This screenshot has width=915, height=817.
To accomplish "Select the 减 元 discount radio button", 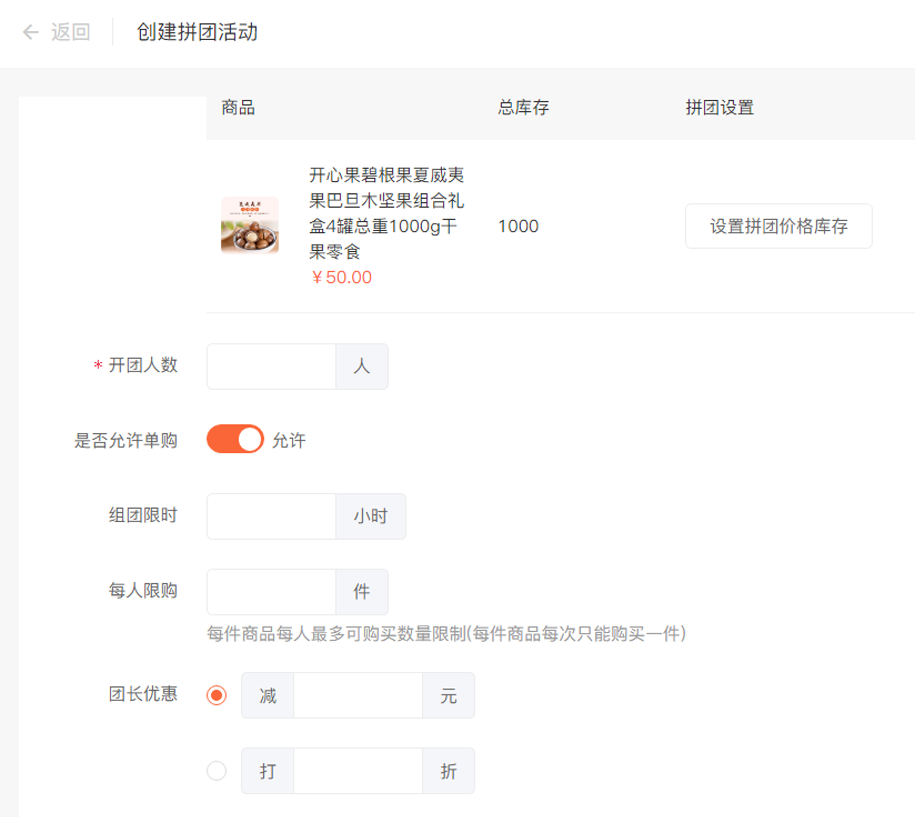I will click(216, 695).
